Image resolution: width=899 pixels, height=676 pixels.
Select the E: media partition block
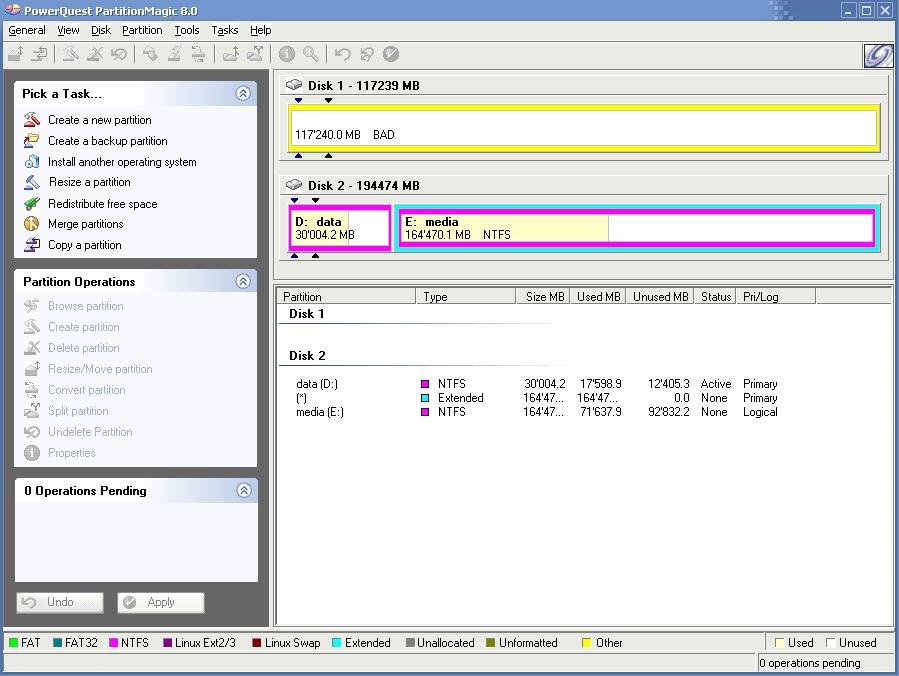[636, 228]
